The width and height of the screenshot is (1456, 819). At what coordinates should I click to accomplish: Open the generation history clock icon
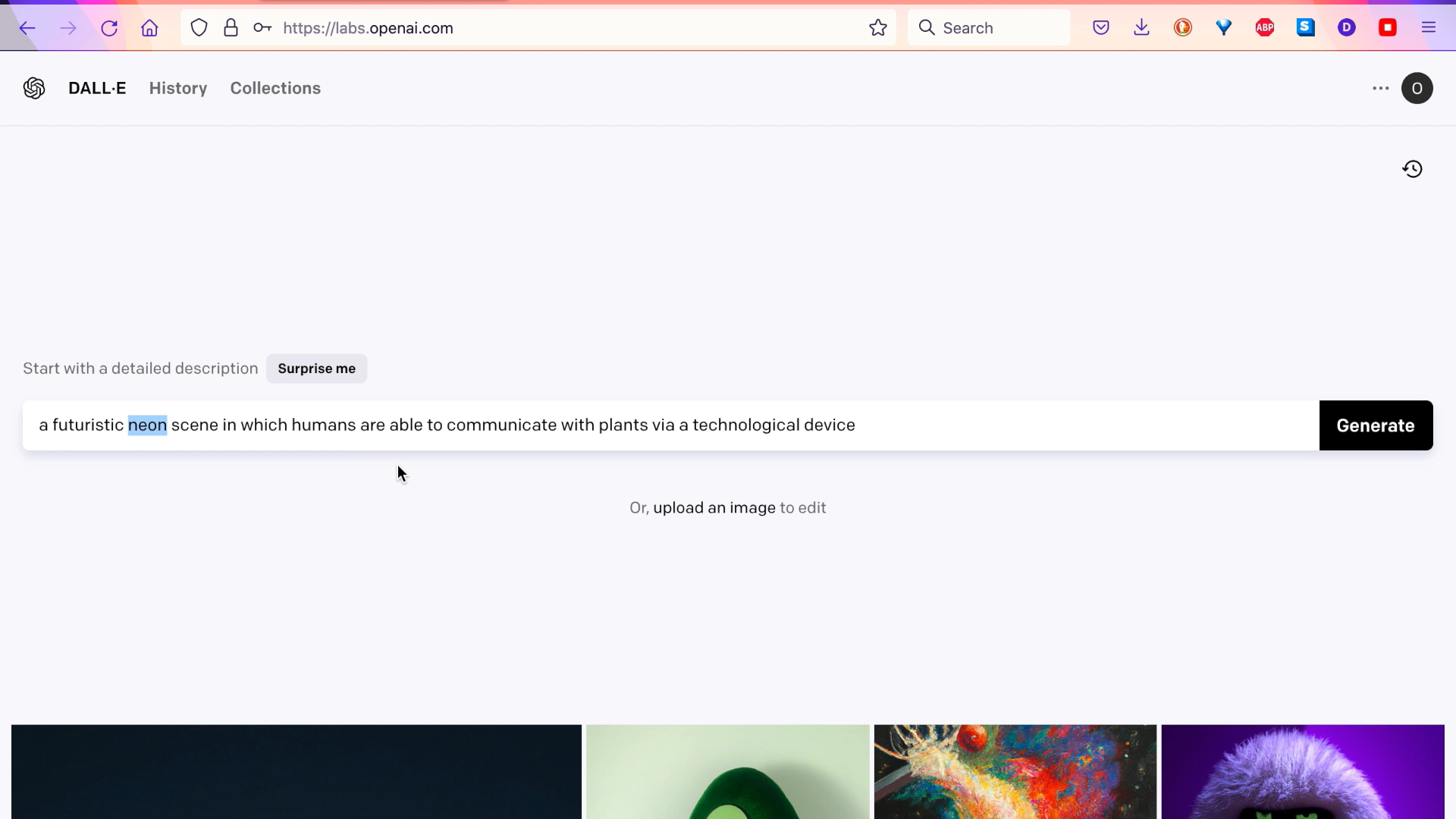pyautogui.click(x=1412, y=169)
